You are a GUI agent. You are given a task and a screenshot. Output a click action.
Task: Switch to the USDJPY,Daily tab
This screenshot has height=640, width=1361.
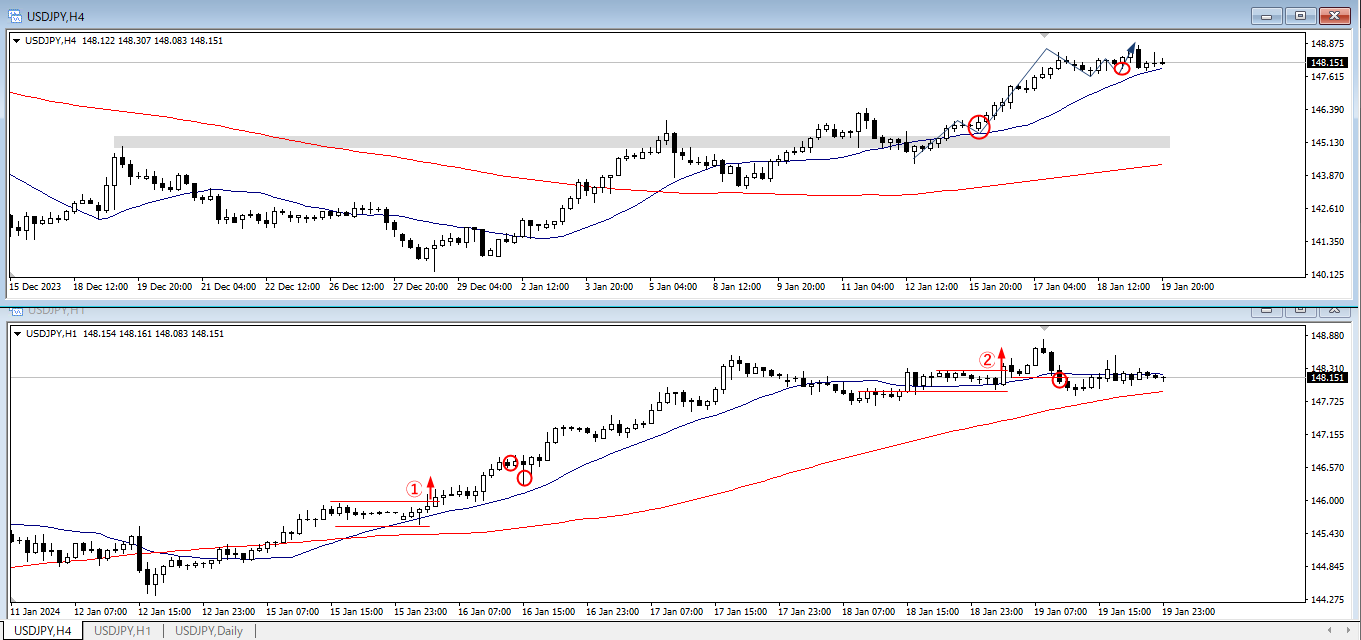coord(208,630)
